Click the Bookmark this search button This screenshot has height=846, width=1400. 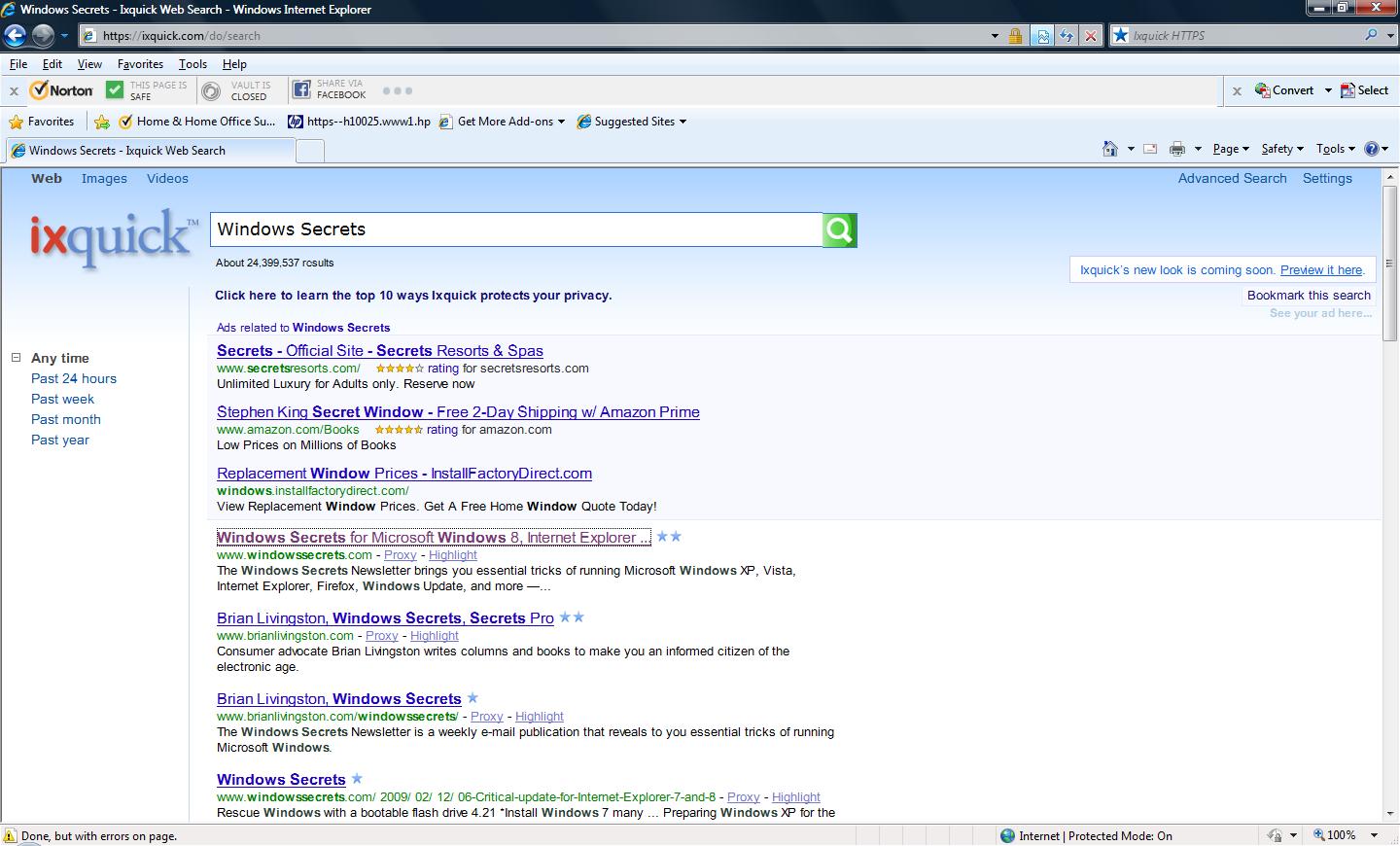pyautogui.click(x=1309, y=295)
